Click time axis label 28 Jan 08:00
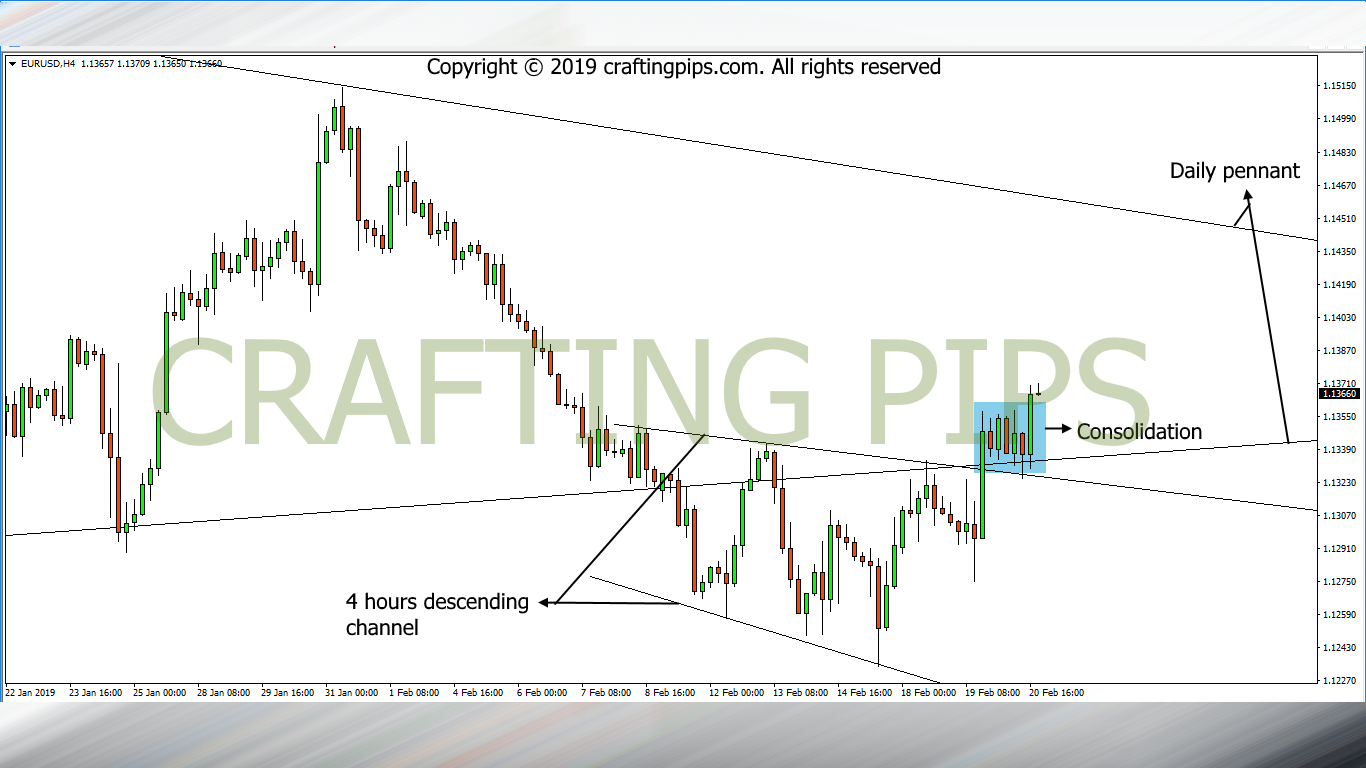The width and height of the screenshot is (1366, 768). 224,692
